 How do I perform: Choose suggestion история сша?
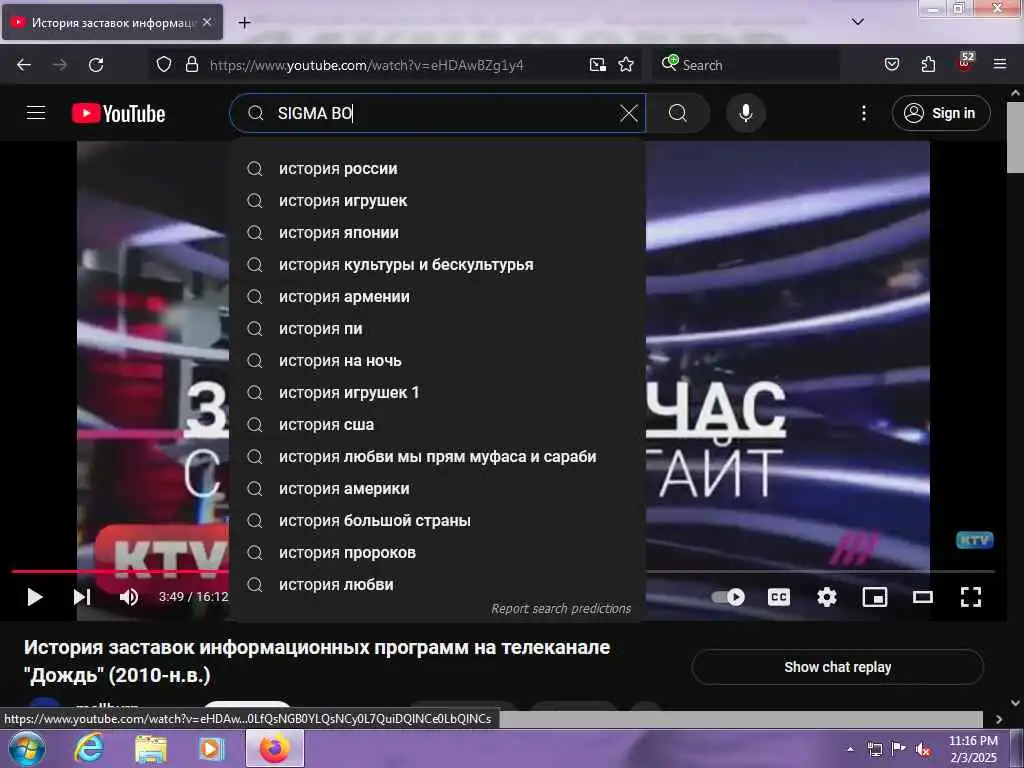pos(438,424)
